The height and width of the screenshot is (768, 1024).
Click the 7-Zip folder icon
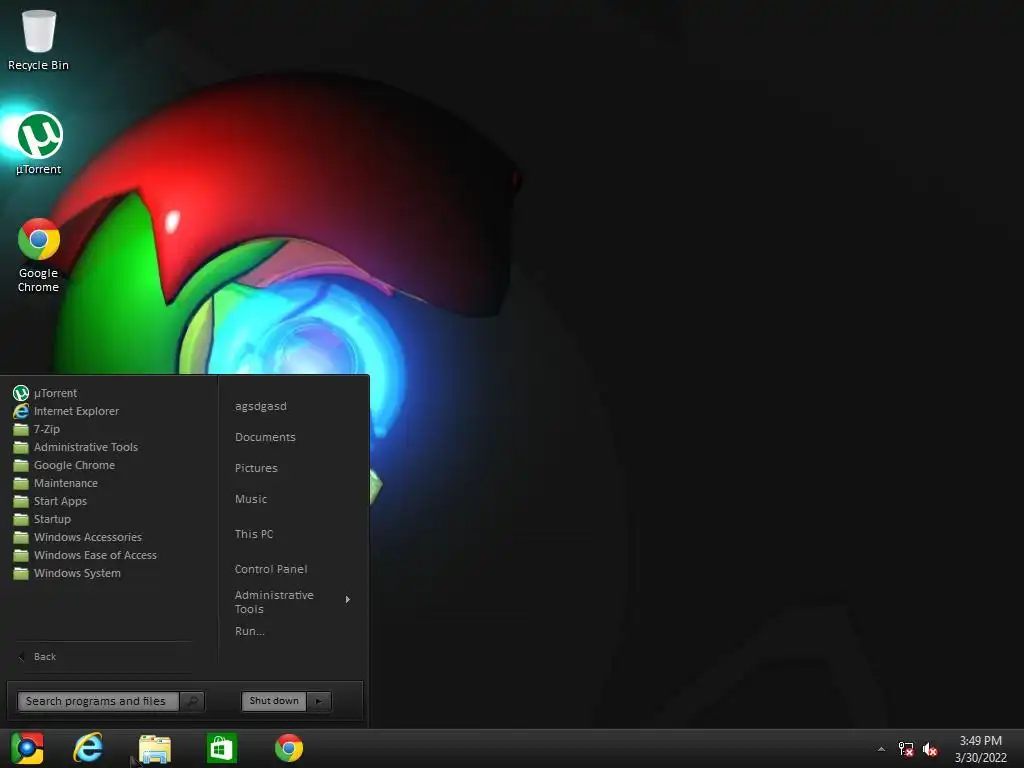[21, 429]
